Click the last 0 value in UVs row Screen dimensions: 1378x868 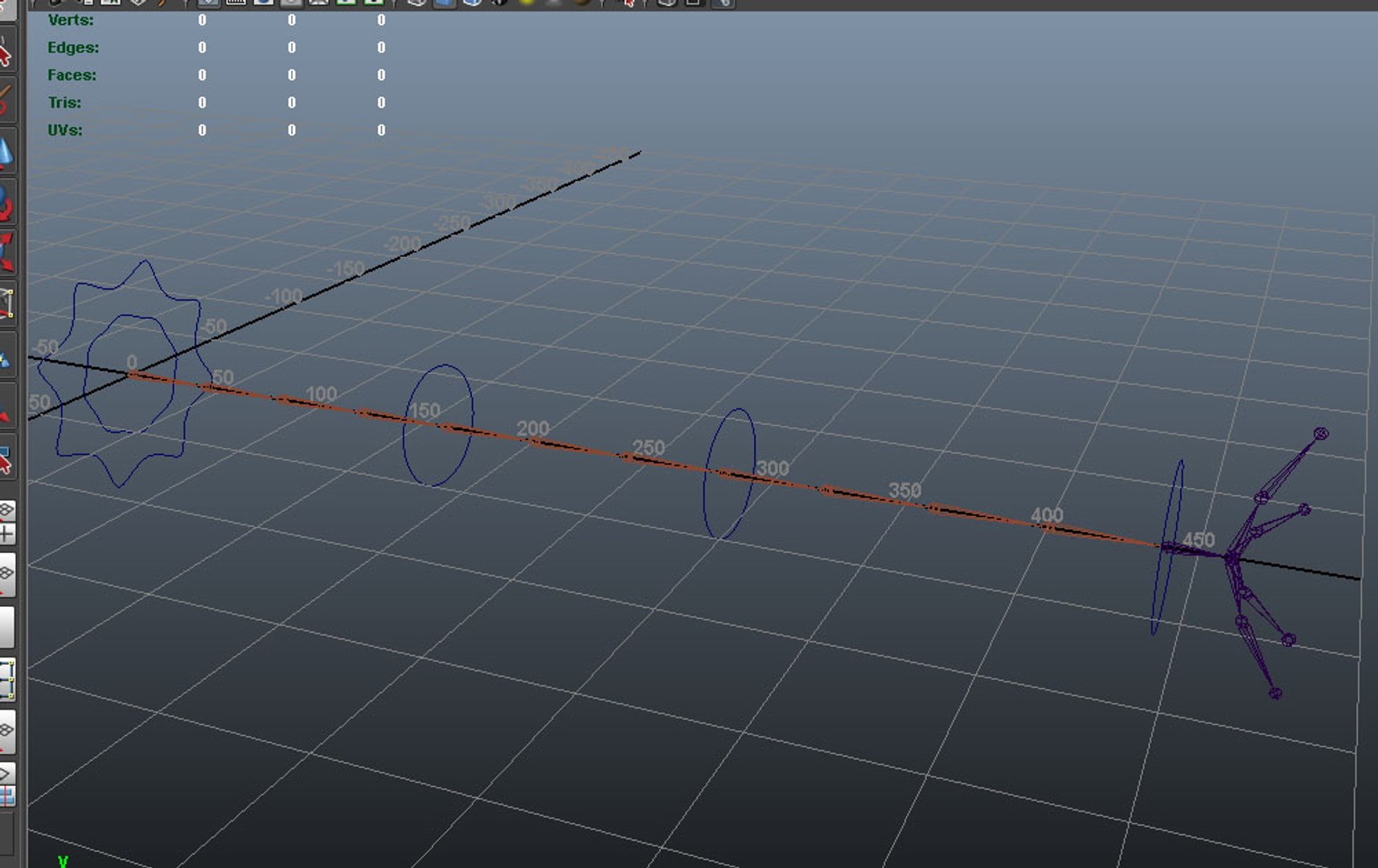[x=381, y=130]
